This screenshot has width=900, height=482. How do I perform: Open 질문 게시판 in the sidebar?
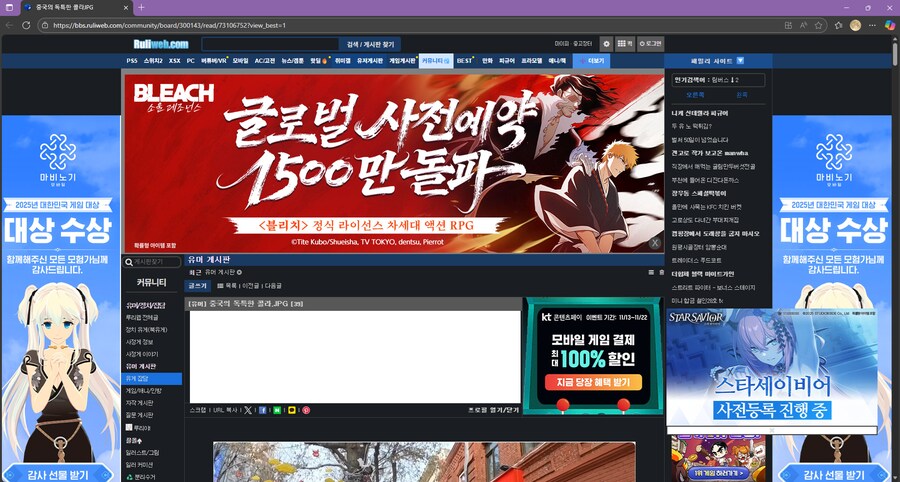[139, 415]
